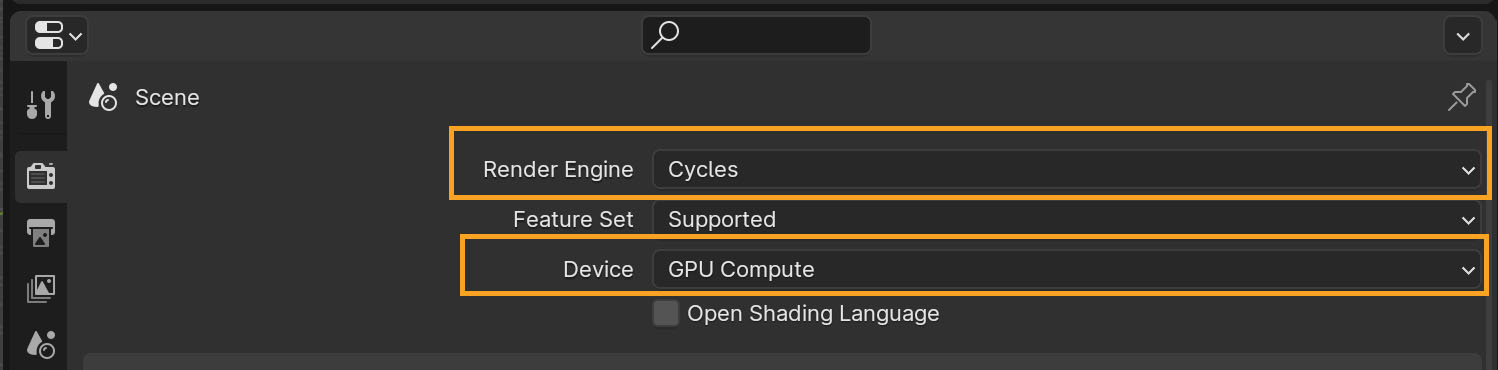Switch to the Render properties tab

pyautogui.click(x=41, y=176)
